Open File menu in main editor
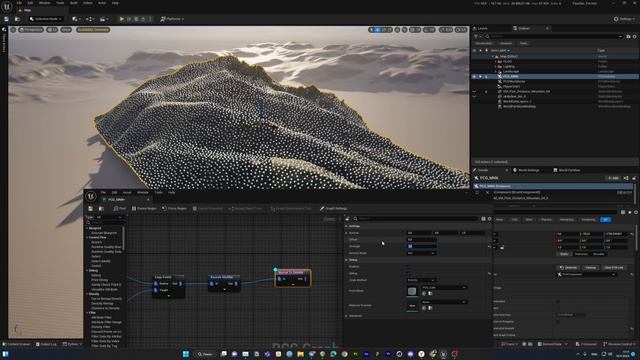This screenshot has height=360, width=640. [x=19, y=3]
